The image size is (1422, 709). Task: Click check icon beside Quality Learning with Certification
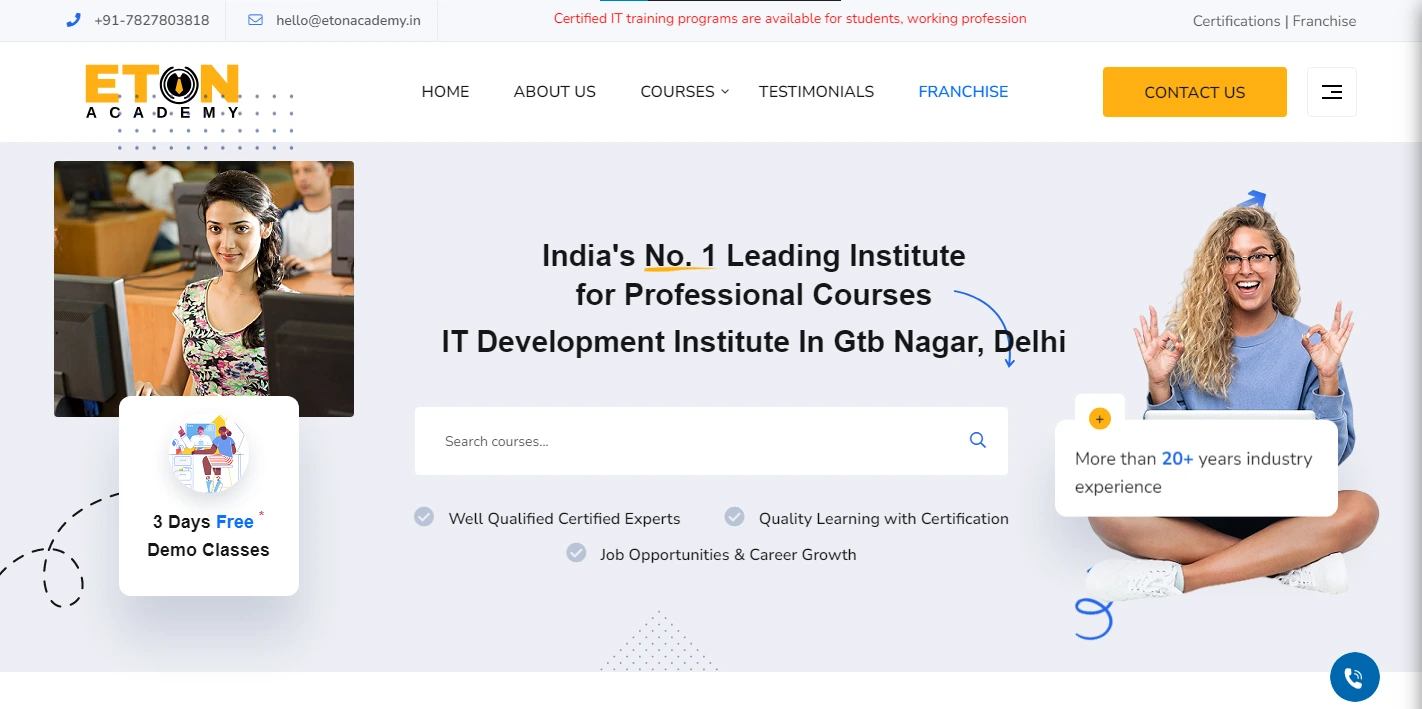point(735,517)
